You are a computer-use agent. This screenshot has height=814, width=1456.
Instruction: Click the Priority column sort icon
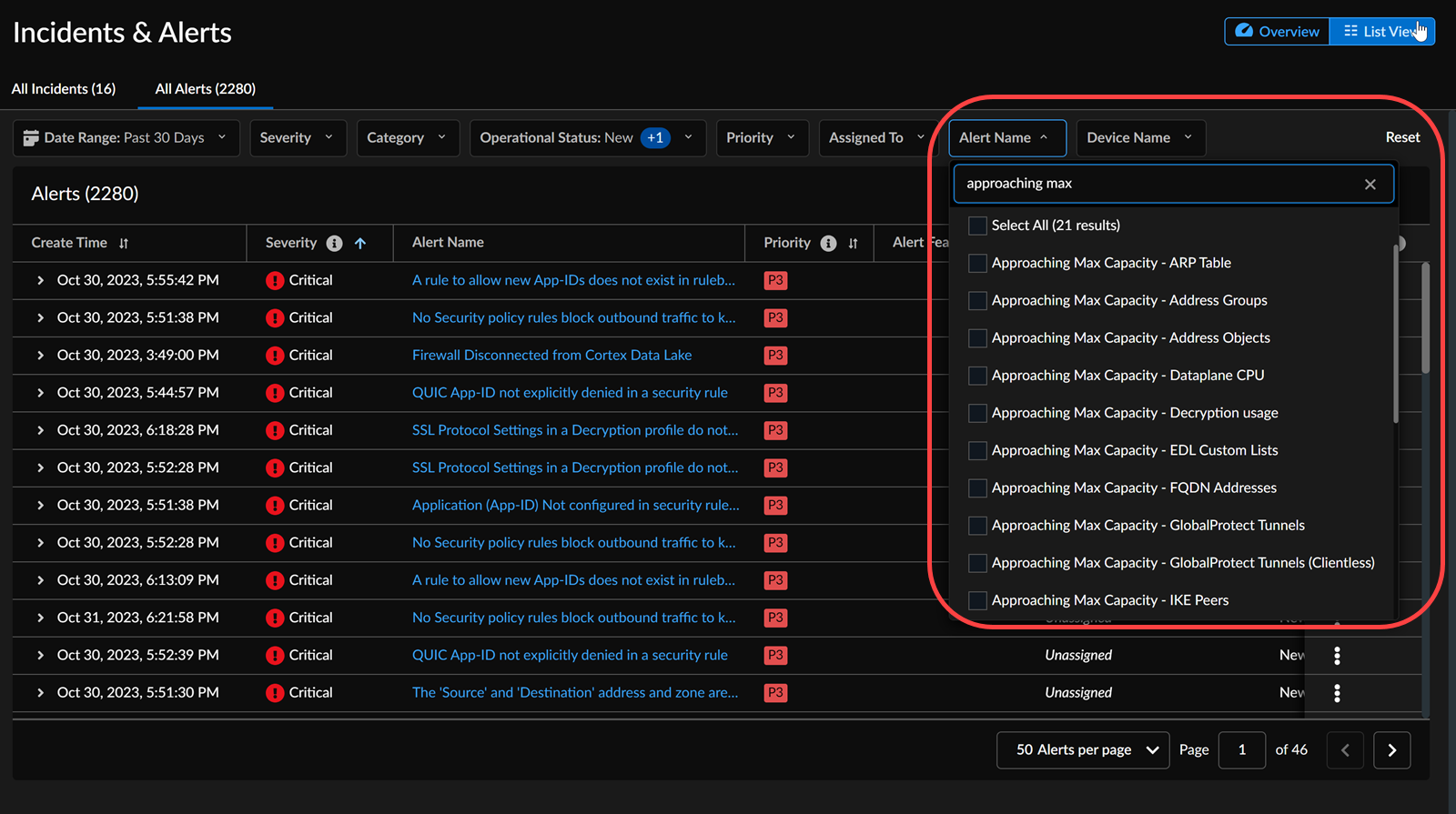[x=853, y=243]
